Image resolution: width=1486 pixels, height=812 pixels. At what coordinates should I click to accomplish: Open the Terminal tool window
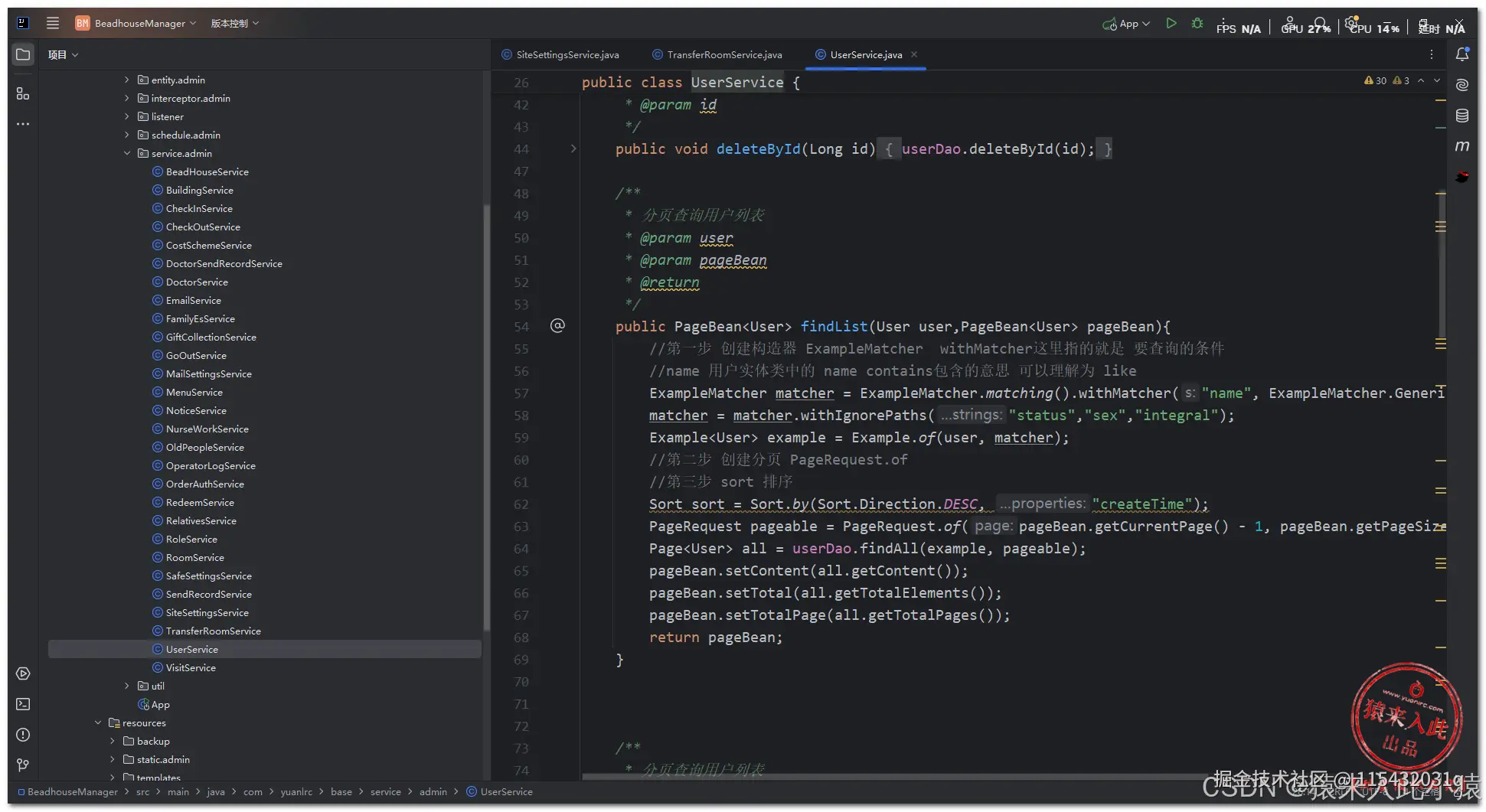click(x=23, y=704)
